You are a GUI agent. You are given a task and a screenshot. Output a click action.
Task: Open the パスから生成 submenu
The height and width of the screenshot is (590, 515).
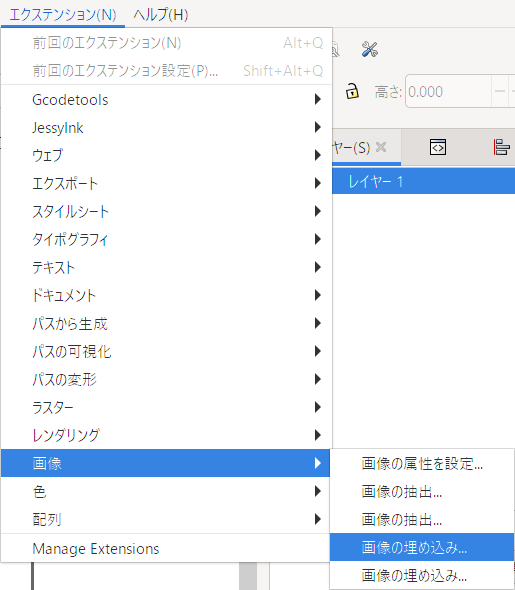166,324
